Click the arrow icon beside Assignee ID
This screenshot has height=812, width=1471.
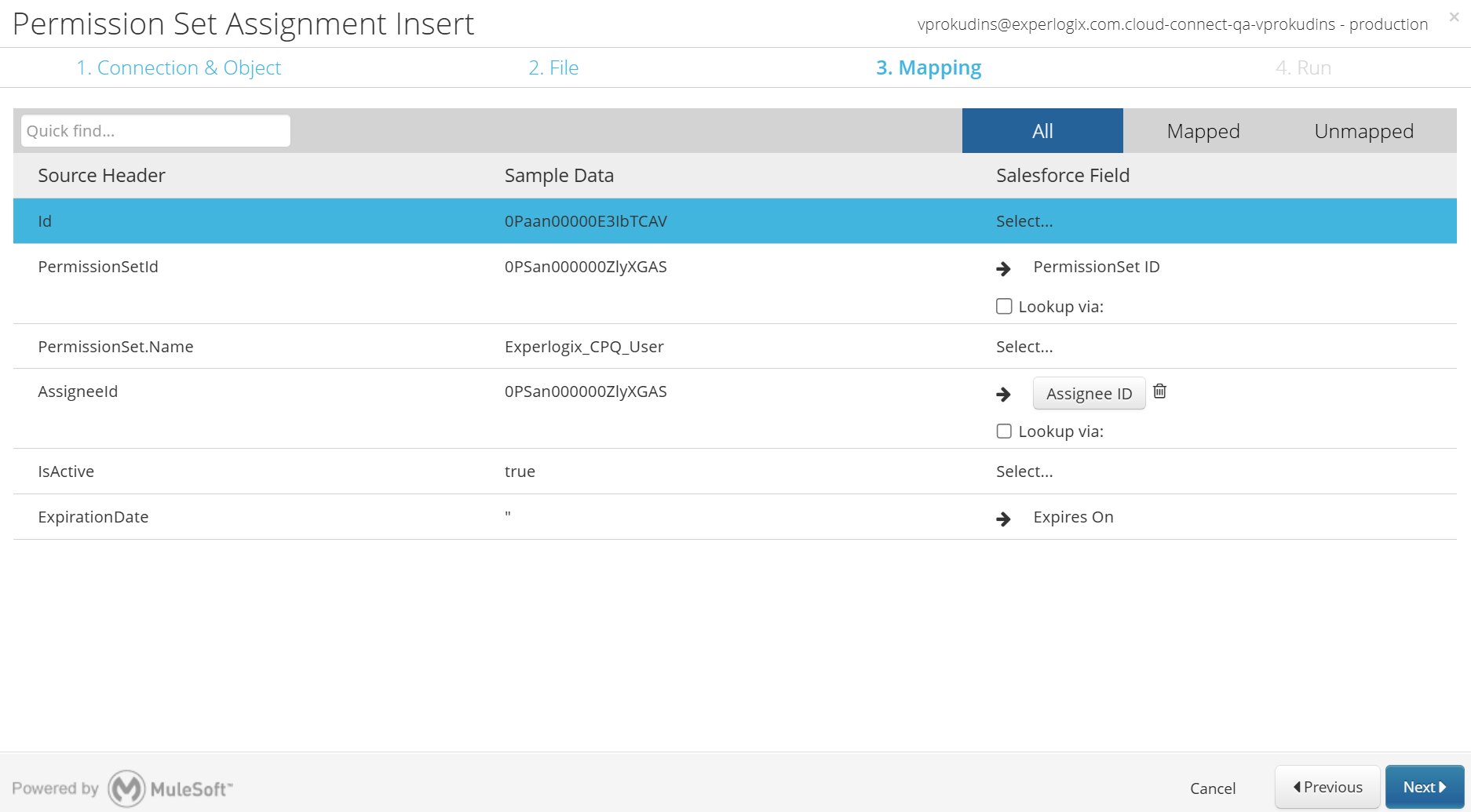(x=1003, y=394)
